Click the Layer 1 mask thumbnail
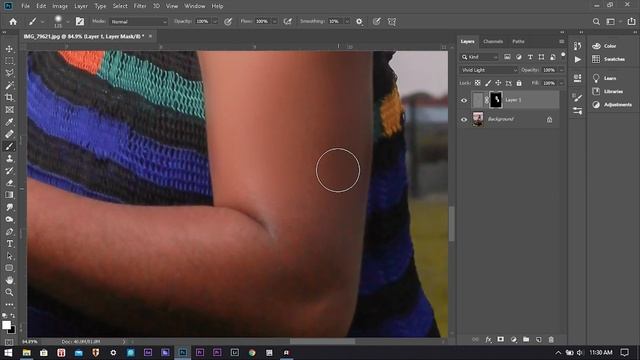This screenshot has height=360, width=640. coord(496,100)
